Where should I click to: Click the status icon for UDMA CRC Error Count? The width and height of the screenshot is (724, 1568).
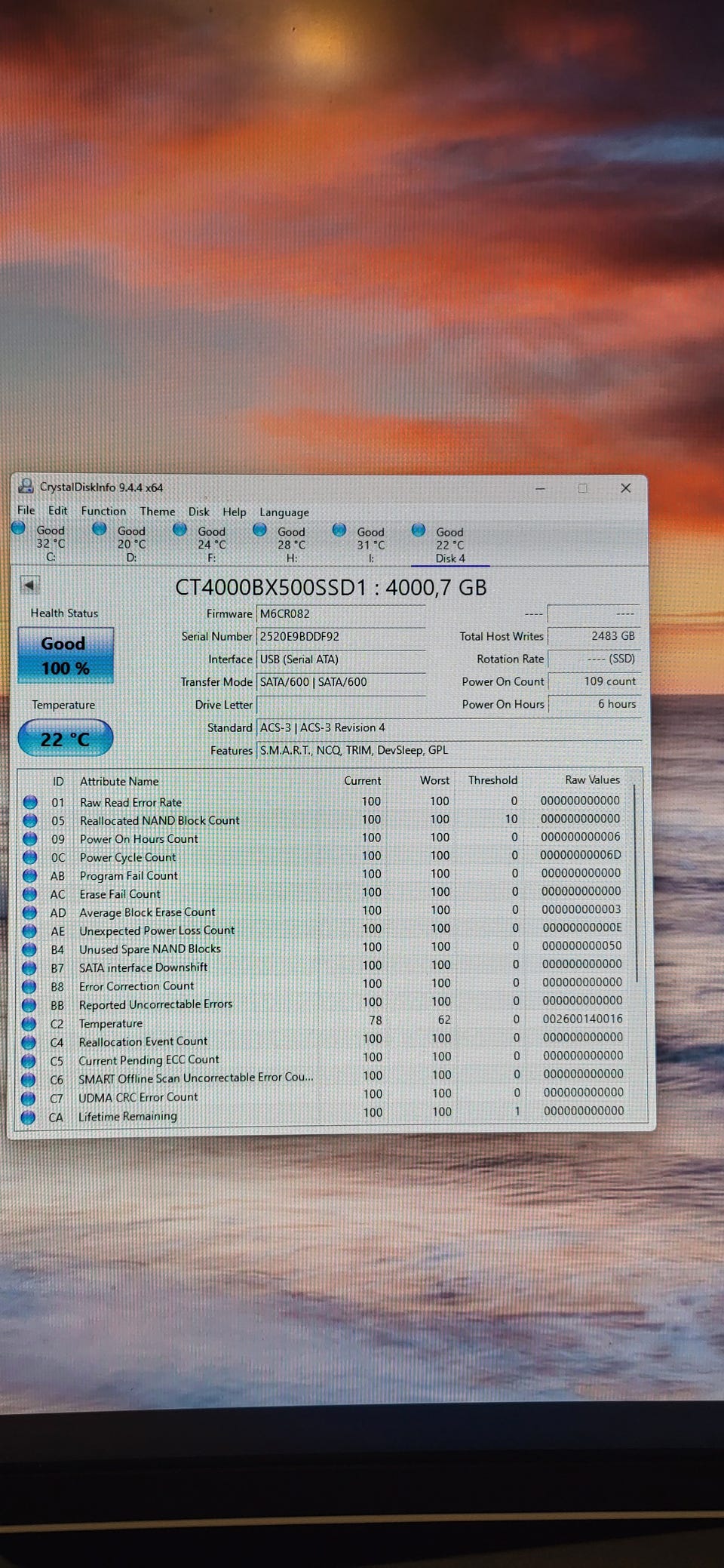pos(29,1098)
